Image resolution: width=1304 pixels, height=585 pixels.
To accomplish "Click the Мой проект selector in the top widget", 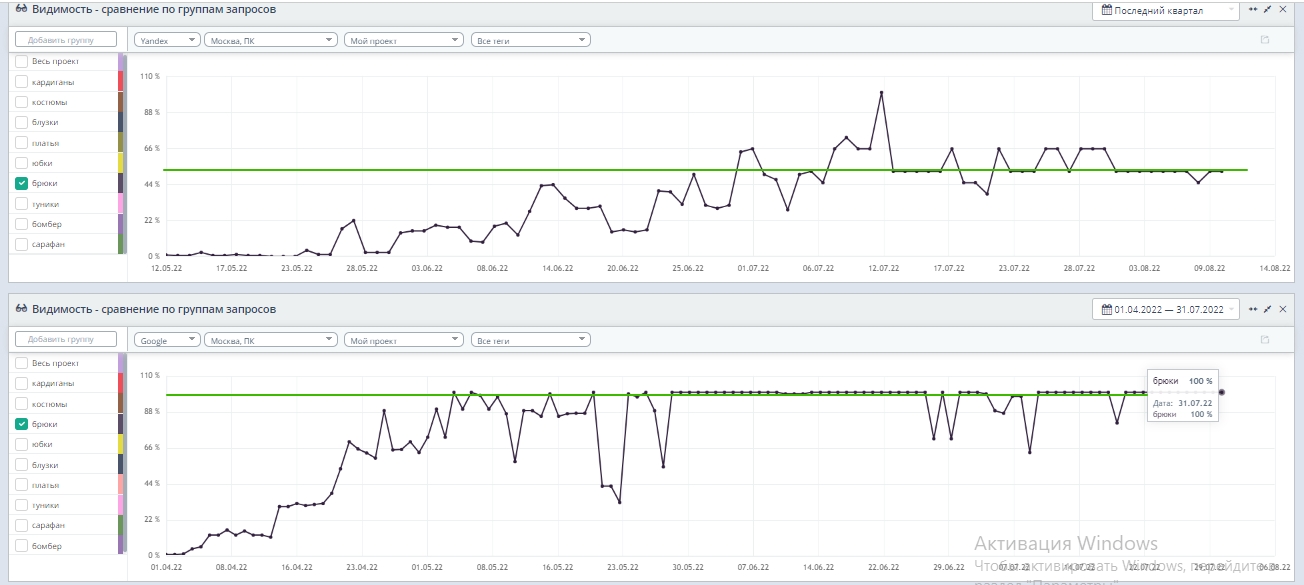I will click(403, 40).
